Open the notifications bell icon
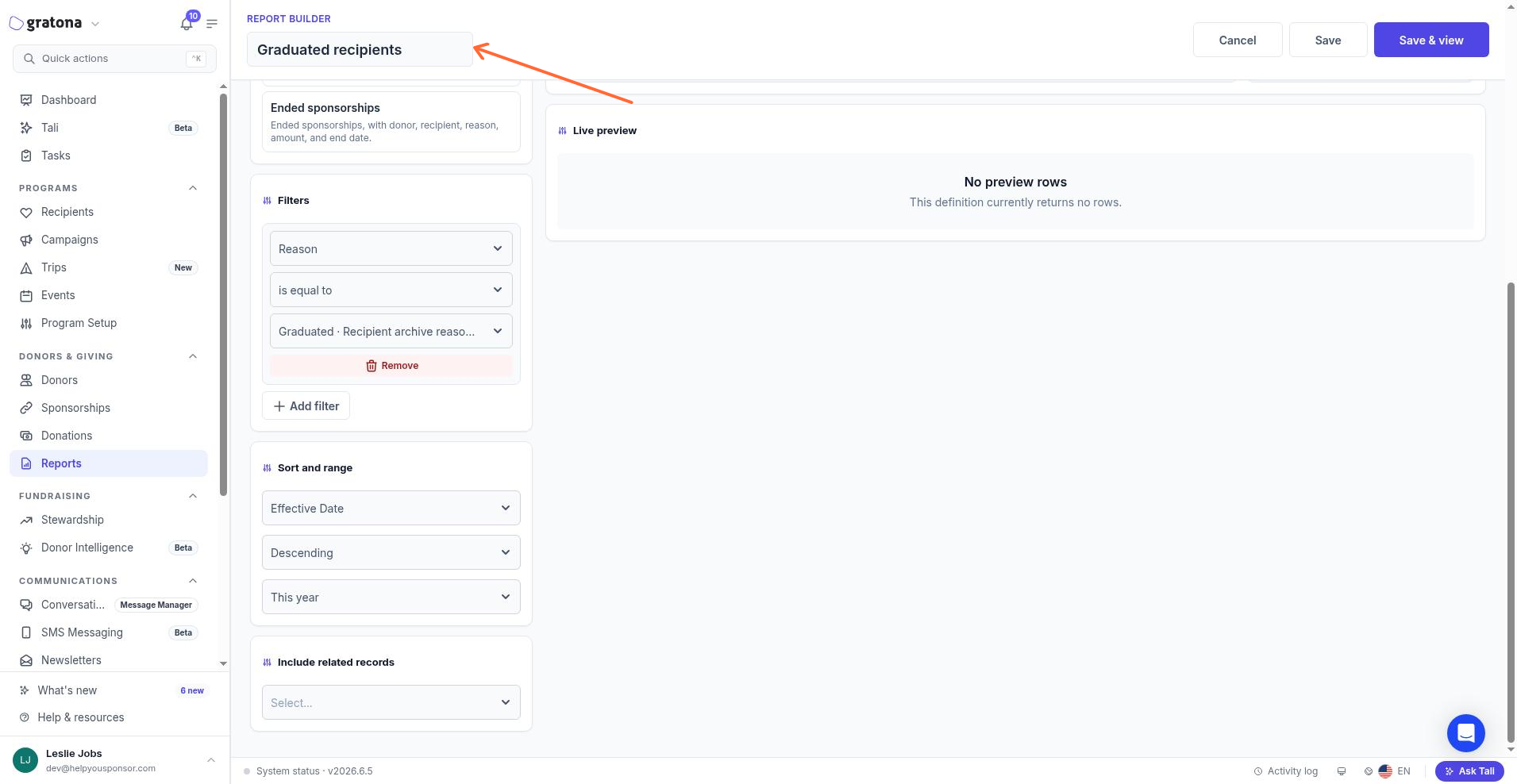The width and height of the screenshot is (1517, 784). point(187,24)
